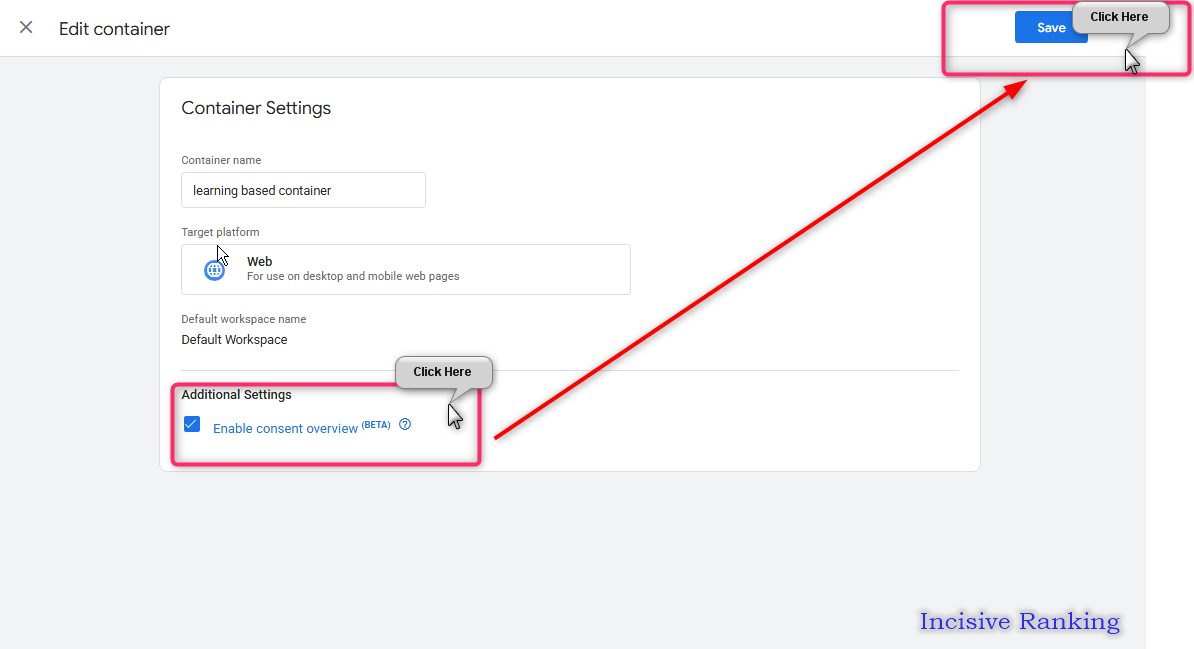
Task: Open the consent overview help icon
Action: [x=405, y=424]
